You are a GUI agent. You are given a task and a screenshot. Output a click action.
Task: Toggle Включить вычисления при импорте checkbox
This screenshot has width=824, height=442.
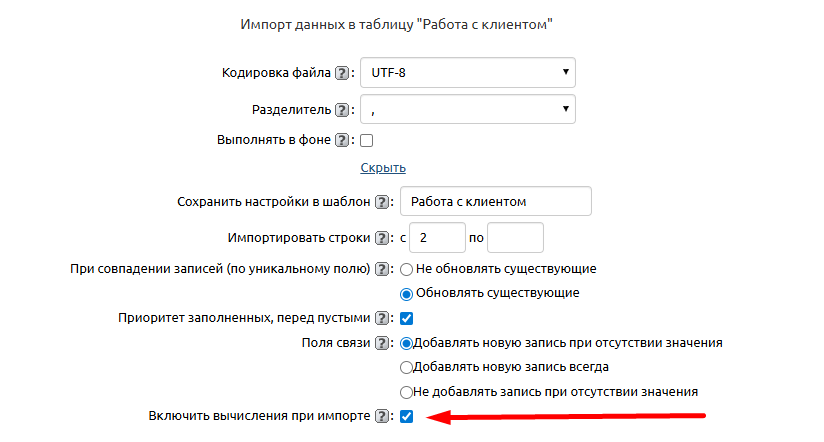click(x=407, y=416)
